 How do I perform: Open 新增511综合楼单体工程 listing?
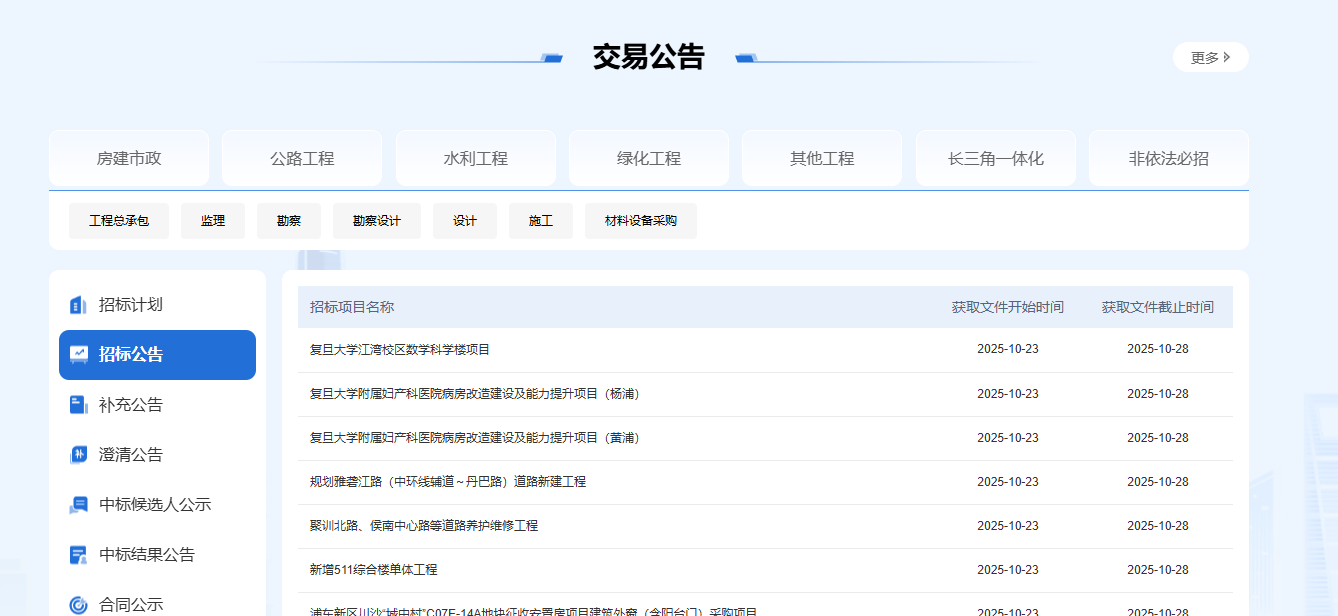pyautogui.click(x=374, y=570)
